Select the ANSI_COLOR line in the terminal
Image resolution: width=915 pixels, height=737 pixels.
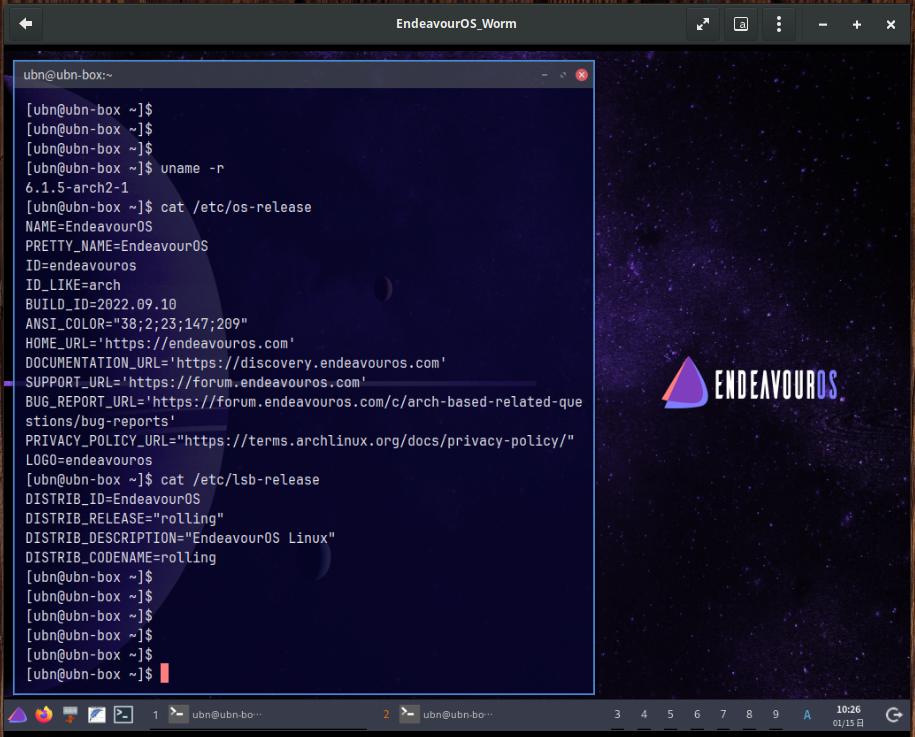tap(137, 324)
